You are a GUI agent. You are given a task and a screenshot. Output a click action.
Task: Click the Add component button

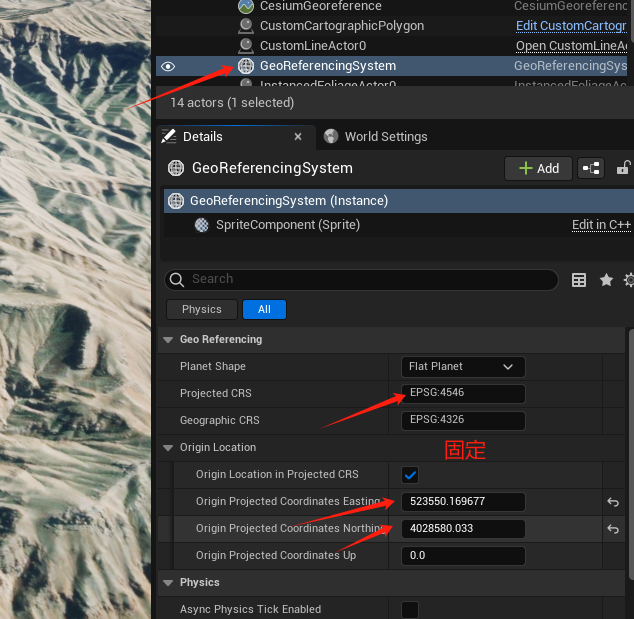click(x=538, y=168)
